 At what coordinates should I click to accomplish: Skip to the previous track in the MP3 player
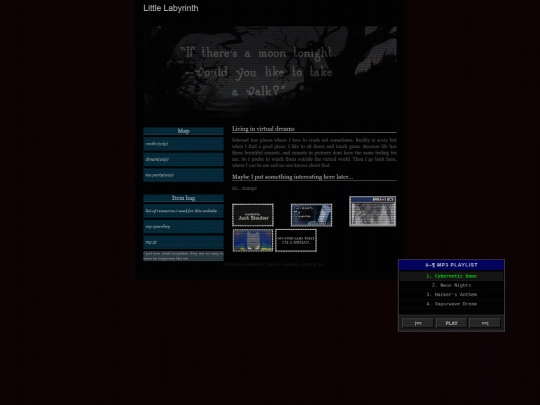point(418,323)
